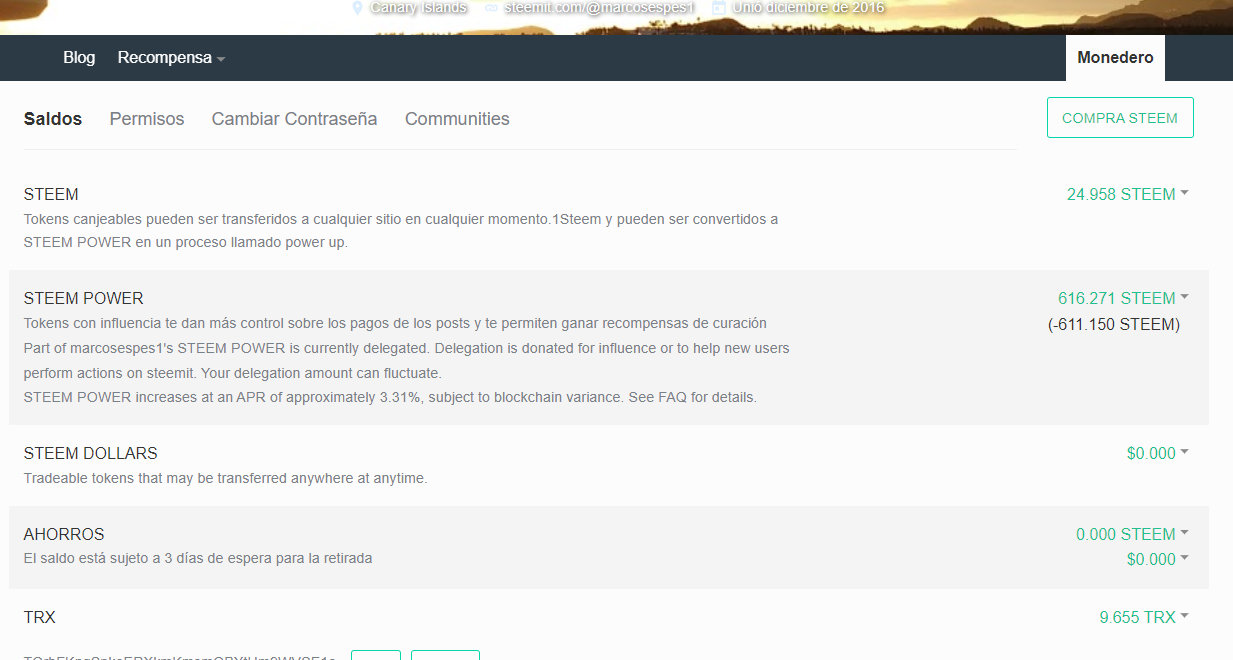Select the delegated (-611.150 STEEM) amount
Viewport: 1233px width, 660px height.
point(1114,325)
